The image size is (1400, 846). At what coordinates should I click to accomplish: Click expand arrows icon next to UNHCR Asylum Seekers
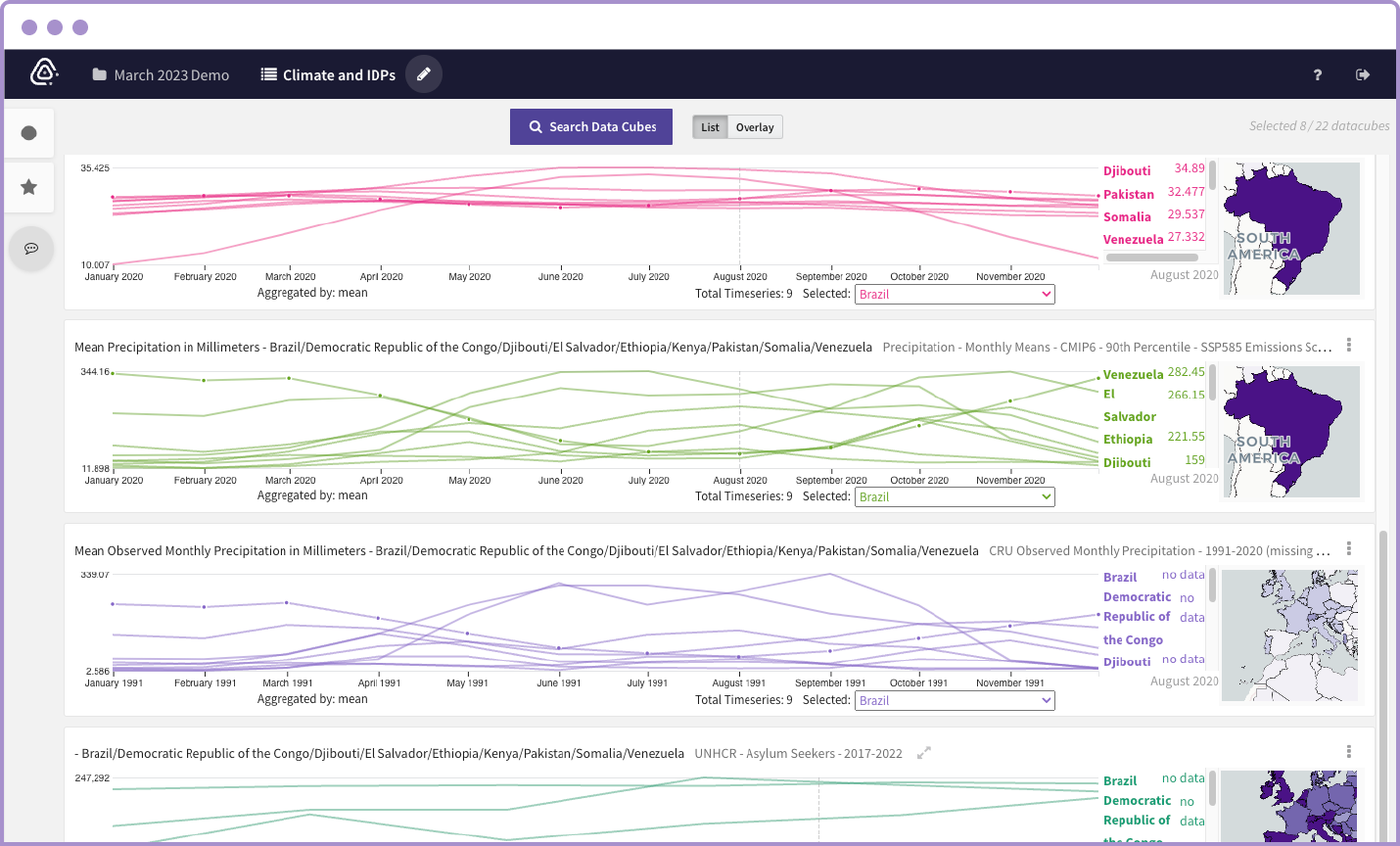pyautogui.click(x=923, y=753)
